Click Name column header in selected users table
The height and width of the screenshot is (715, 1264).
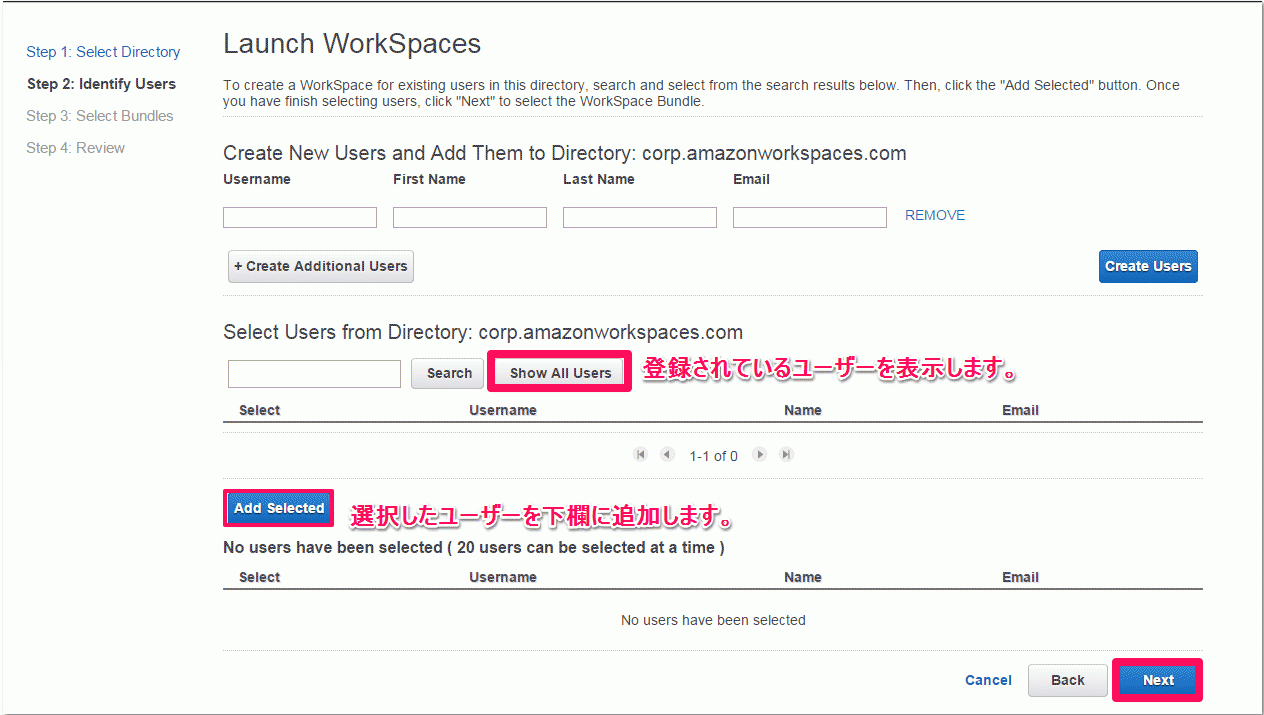(x=803, y=577)
